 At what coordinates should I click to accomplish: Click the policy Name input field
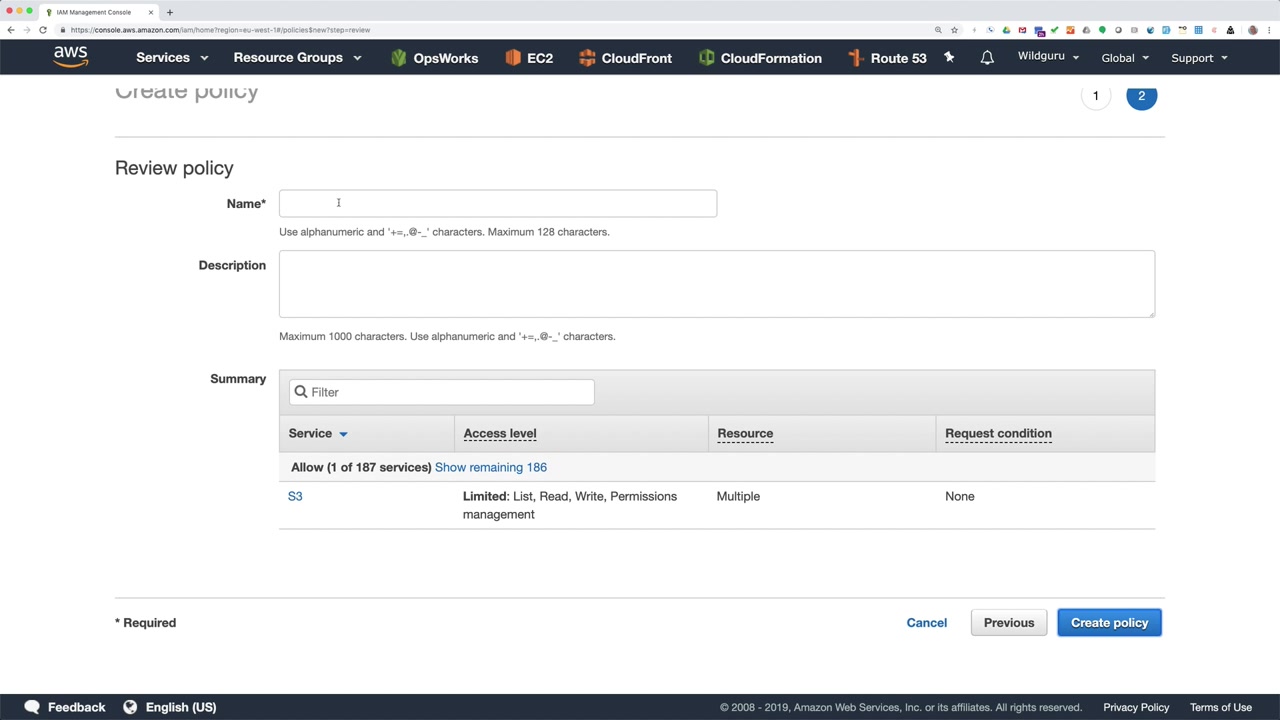498,204
